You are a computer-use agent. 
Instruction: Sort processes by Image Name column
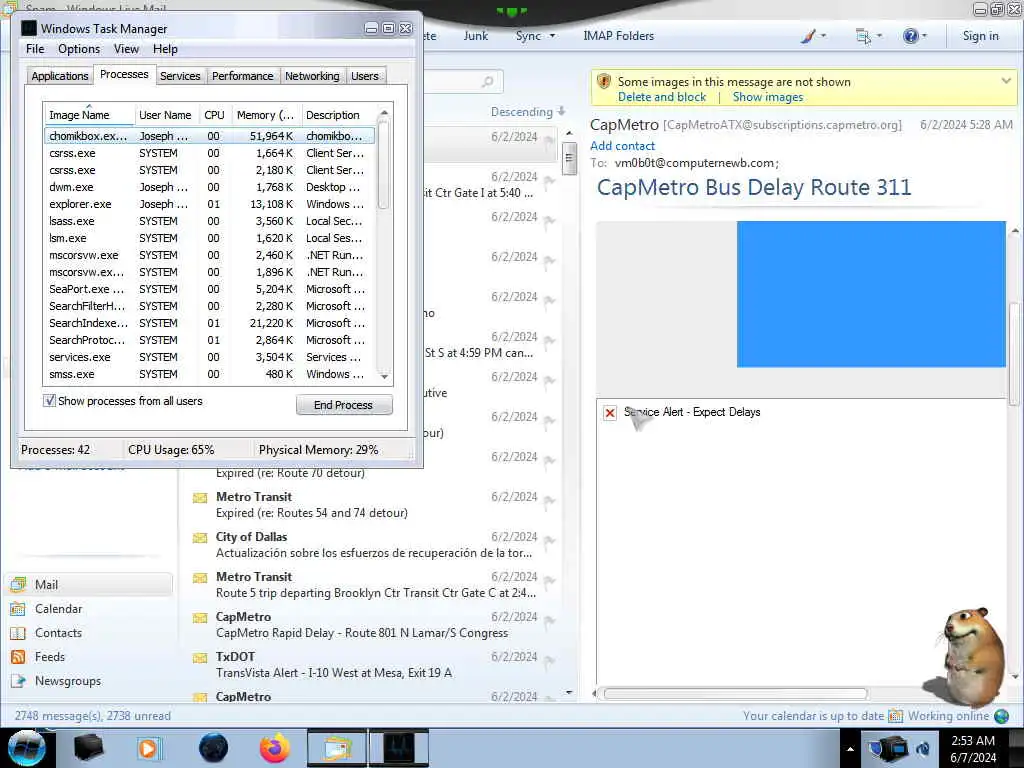coord(88,115)
